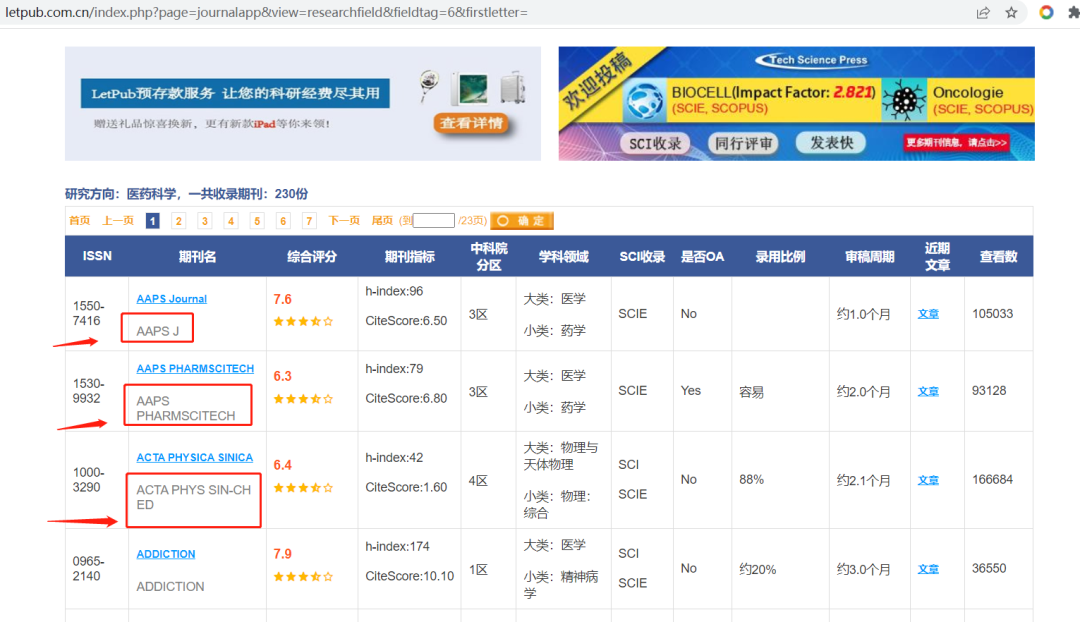
Task: Click the share page icon in address bar
Action: coord(983,12)
